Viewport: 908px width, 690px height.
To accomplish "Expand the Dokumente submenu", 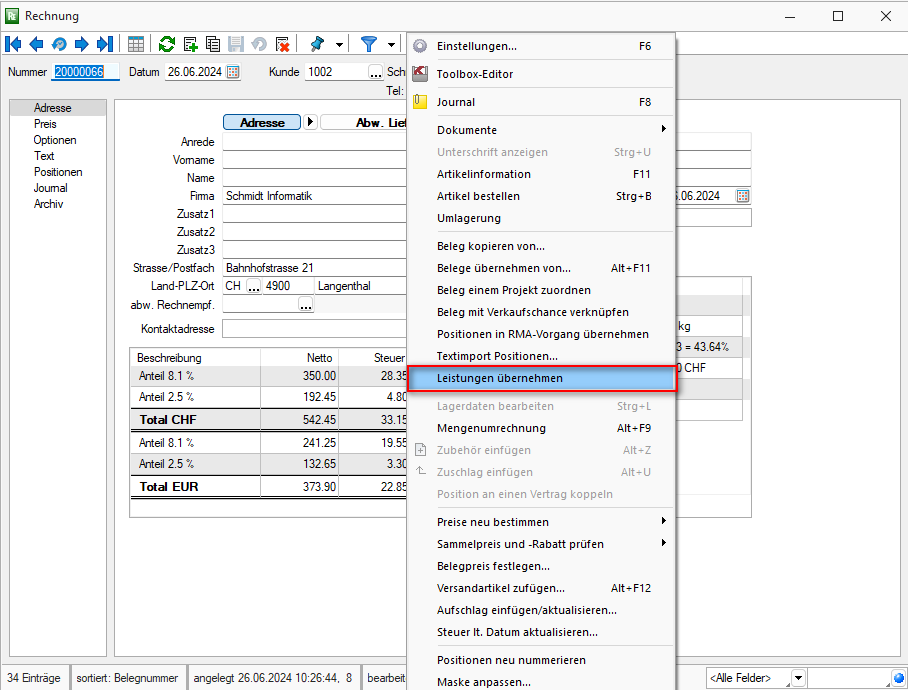I will pyautogui.click(x=541, y=130).
